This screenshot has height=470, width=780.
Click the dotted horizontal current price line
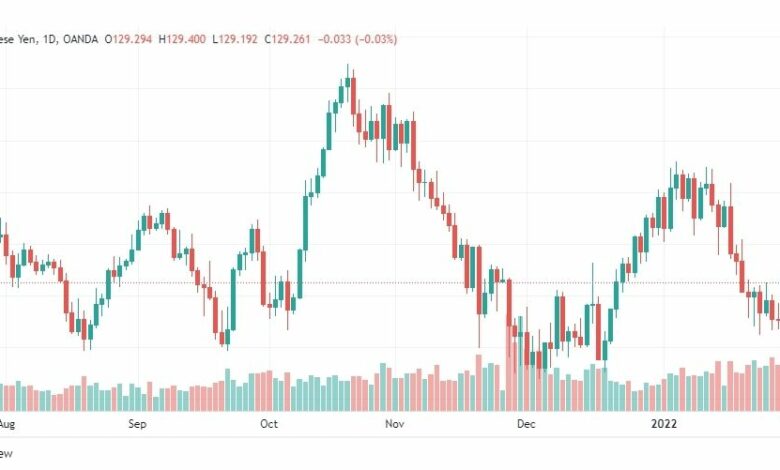pyautogui.click(x=390, y=283)
